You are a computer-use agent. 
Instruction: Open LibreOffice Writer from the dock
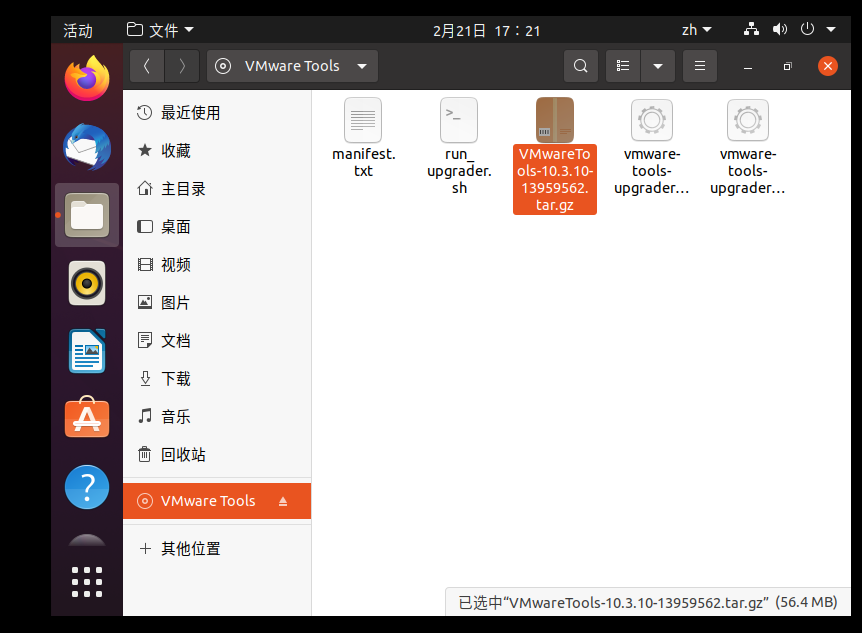[87, 351]
